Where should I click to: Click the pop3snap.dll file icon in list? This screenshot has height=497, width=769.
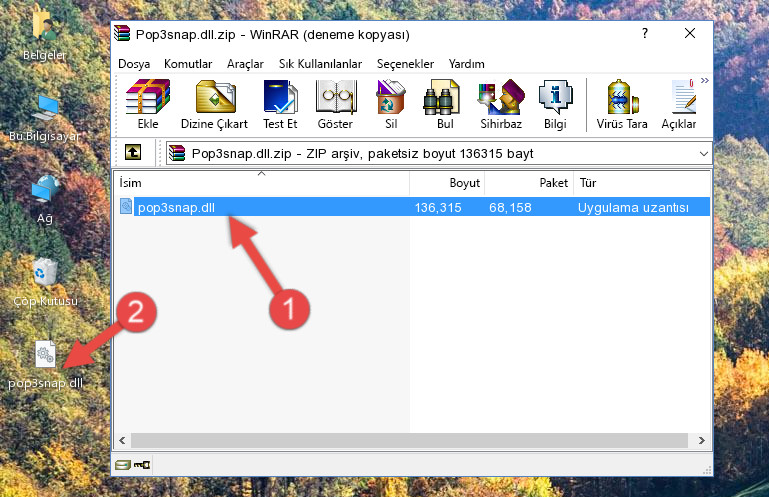click(x=126, y=207)
